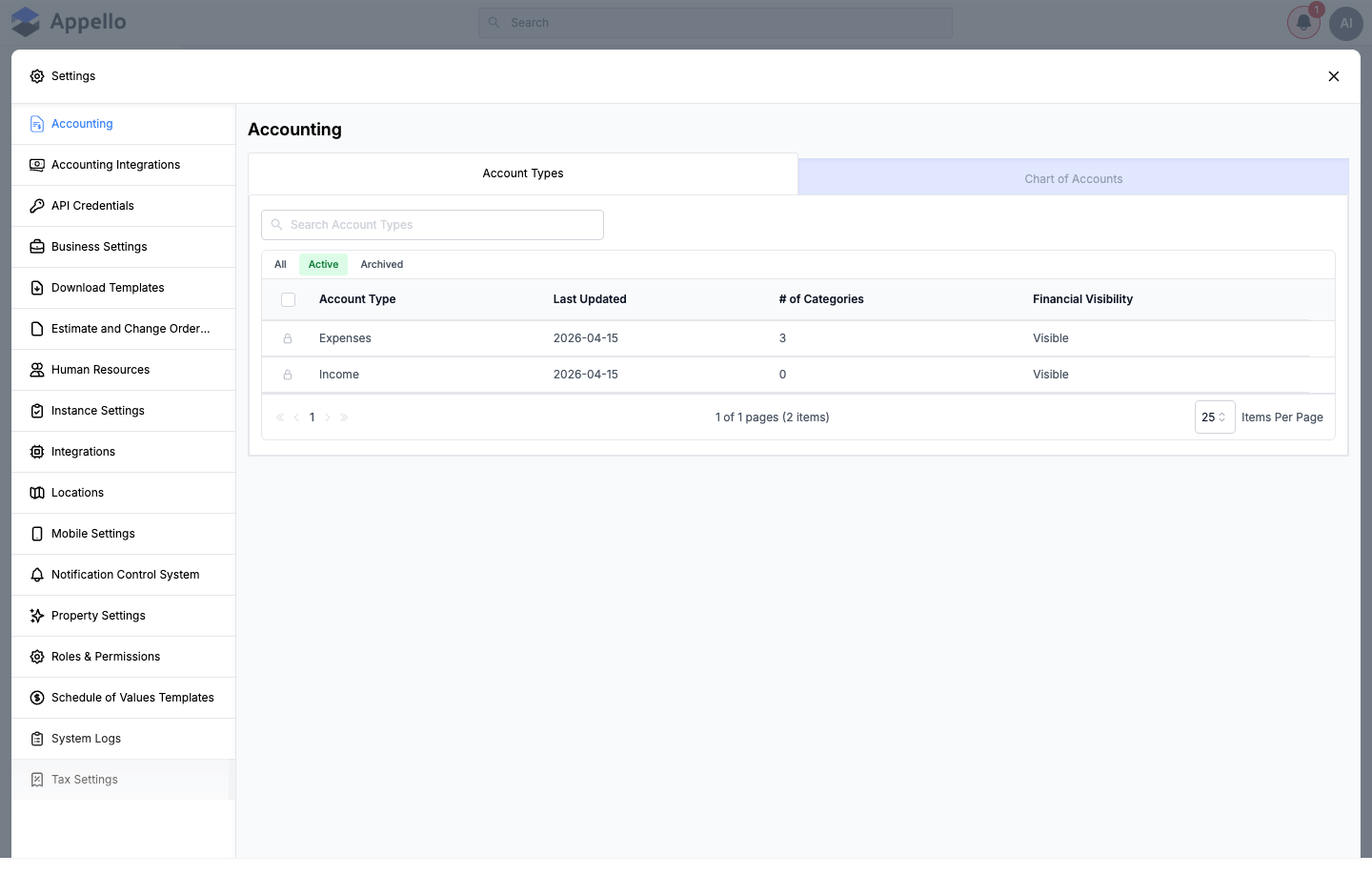Sort by Financial Visibility column header
The height and width of the screenshot is (875, 1372).
(x=1082, y=299)
